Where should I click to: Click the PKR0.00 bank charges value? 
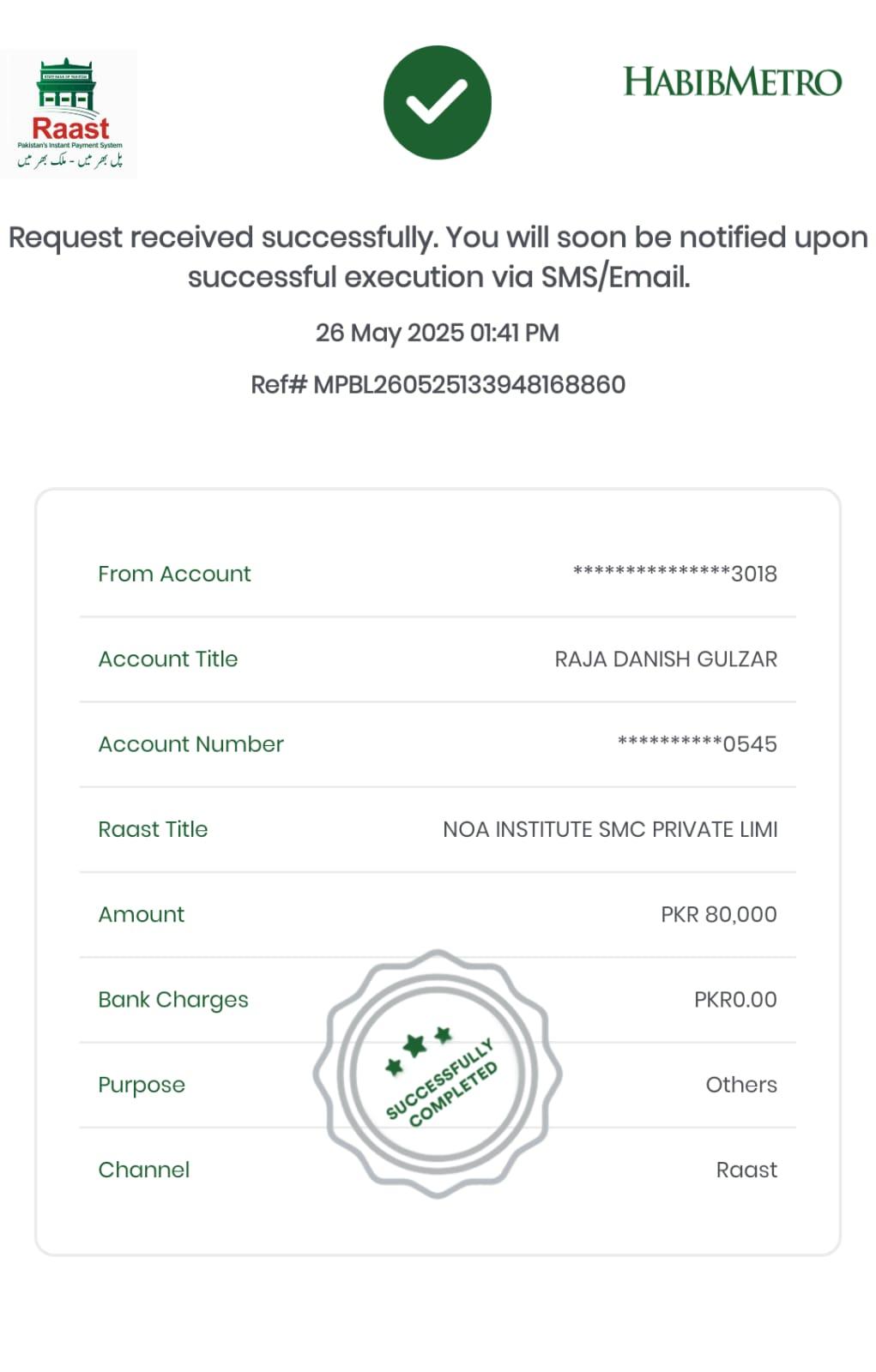point(735,999)
